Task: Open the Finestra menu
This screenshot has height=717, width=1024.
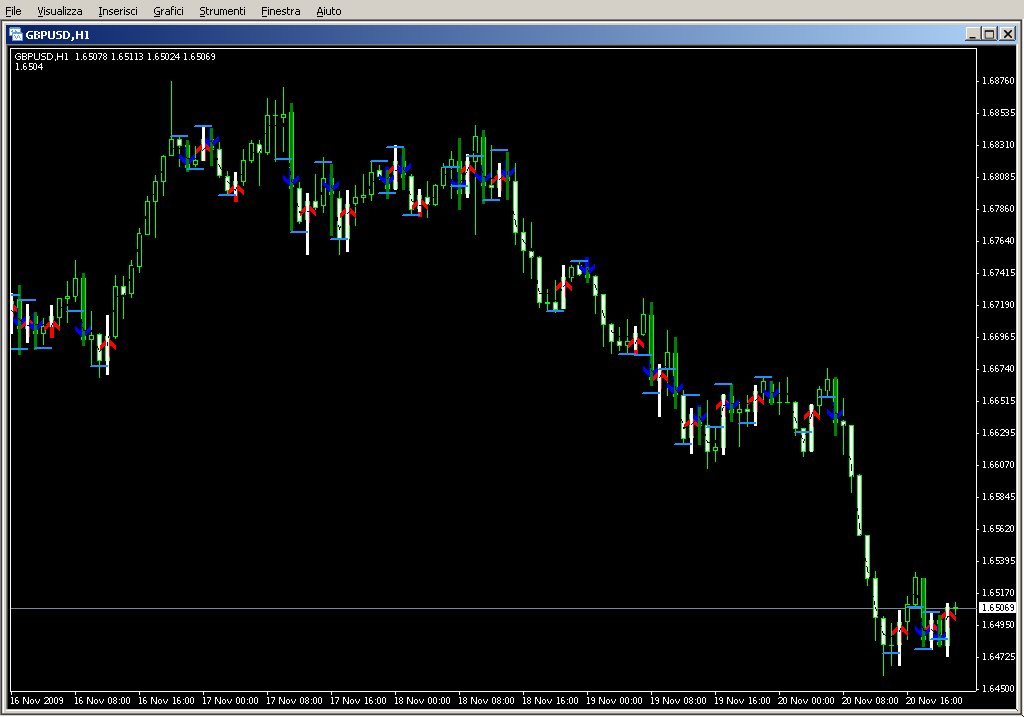Action: pyautogui.click(x=281, y=11)
